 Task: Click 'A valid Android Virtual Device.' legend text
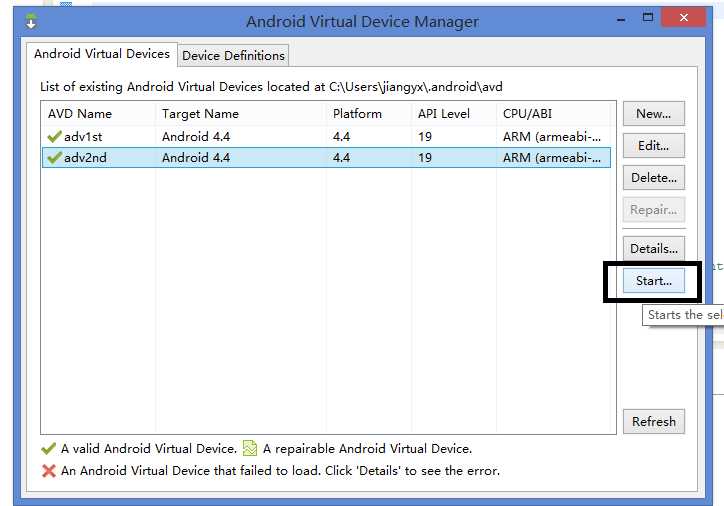[x=149, y=449]
